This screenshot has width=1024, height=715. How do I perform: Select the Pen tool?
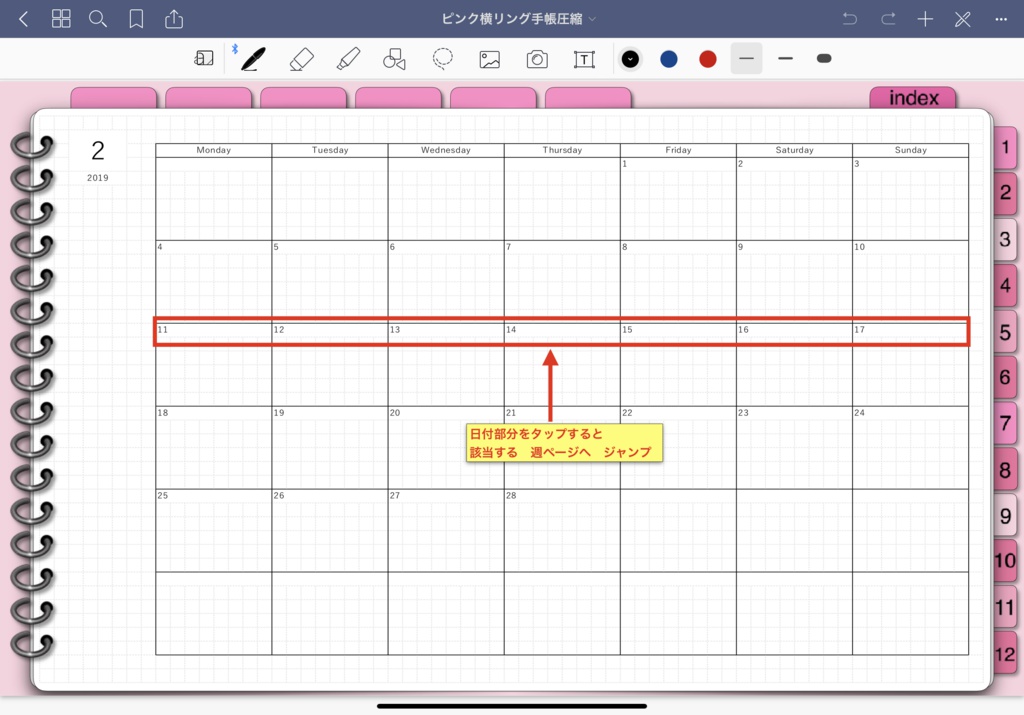[x=253, y=59]
